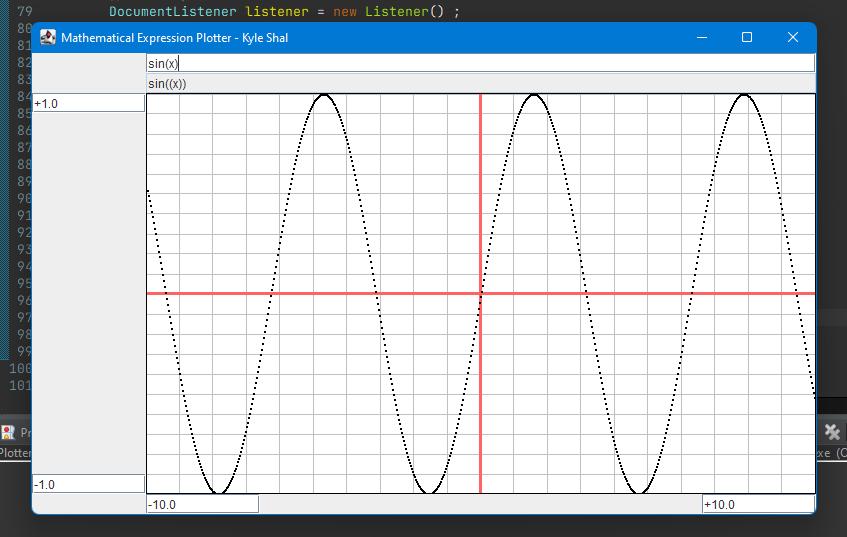Click the -10.0 minimum X field
The height and width of the screenshot is (537, 847).
coord(202,504)
